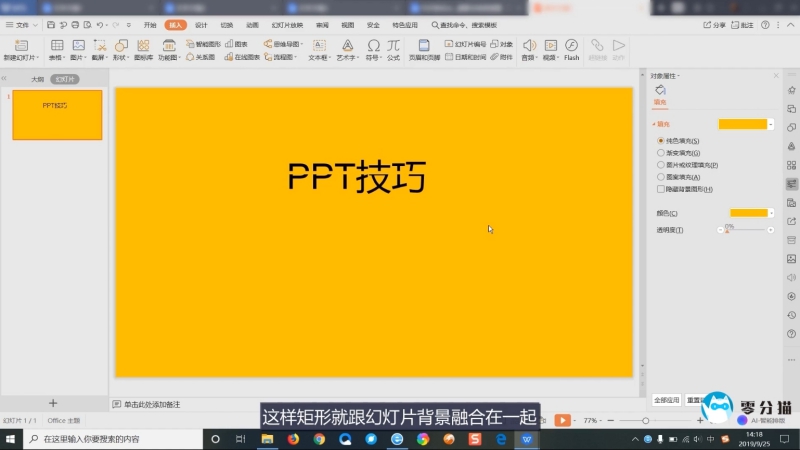Click the 全部应用 apply-to-all button
Image resolution: width=800 pixels, height=450 pixels.
coord(667,399)
